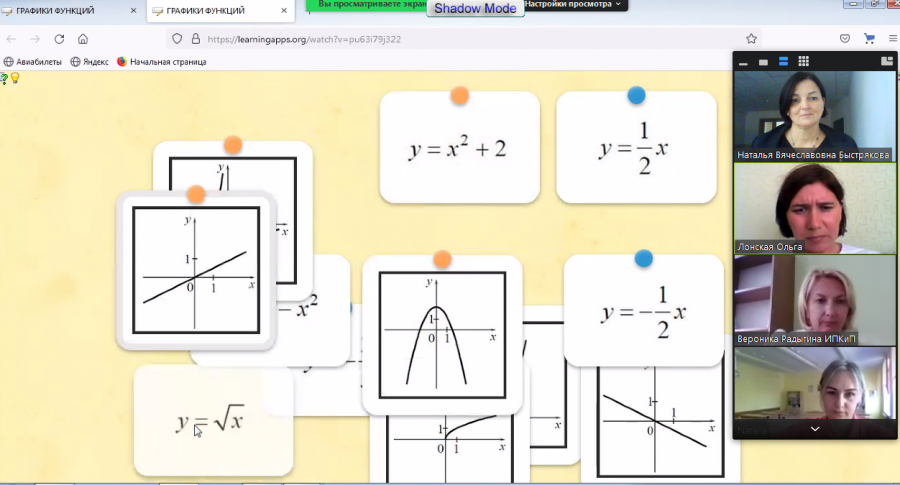Open the Pocket save icon in toolbar

pyautogui.click(x=845, y=38)
